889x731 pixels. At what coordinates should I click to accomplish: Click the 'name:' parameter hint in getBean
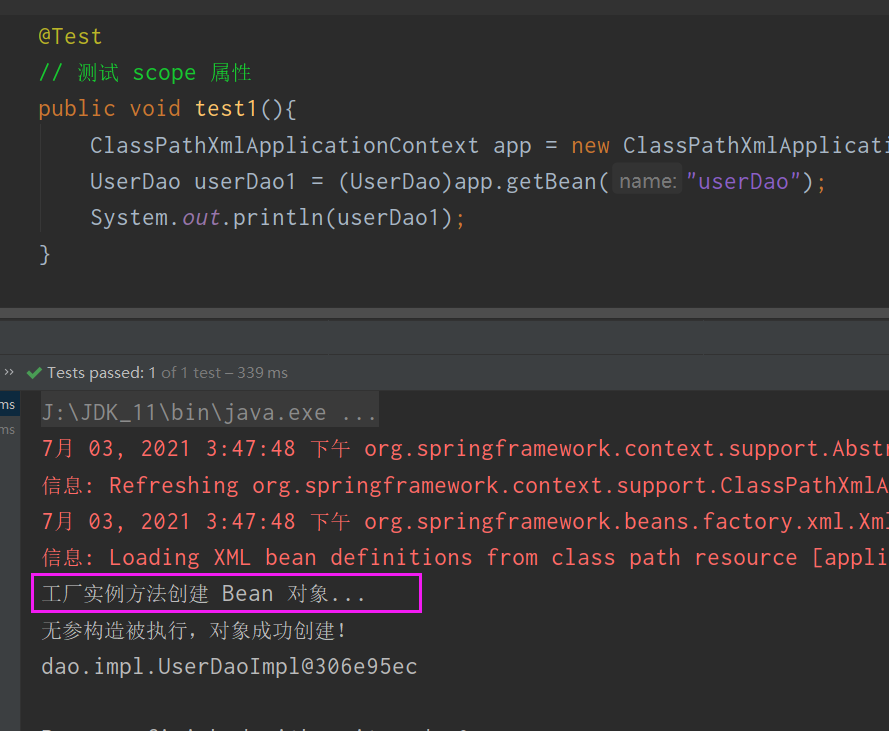(647, 181)
